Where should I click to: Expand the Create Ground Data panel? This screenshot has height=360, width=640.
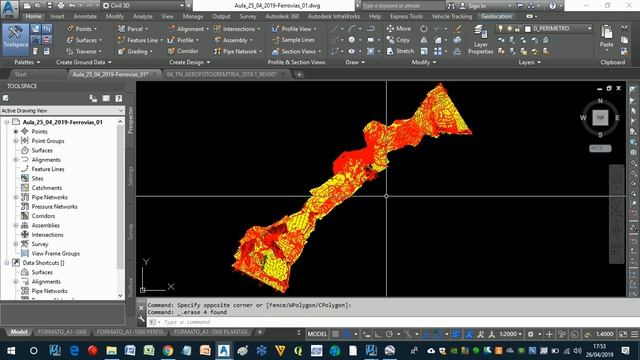84,62
